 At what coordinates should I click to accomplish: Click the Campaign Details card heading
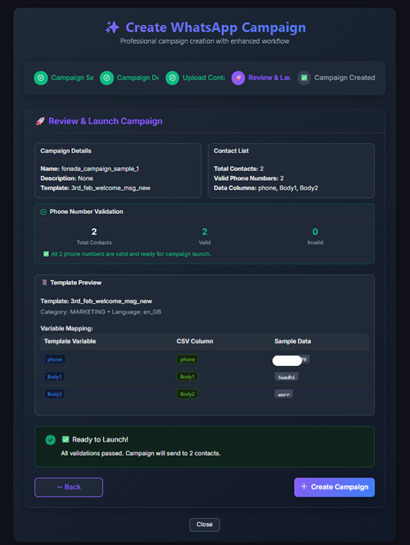pos(66,151)
